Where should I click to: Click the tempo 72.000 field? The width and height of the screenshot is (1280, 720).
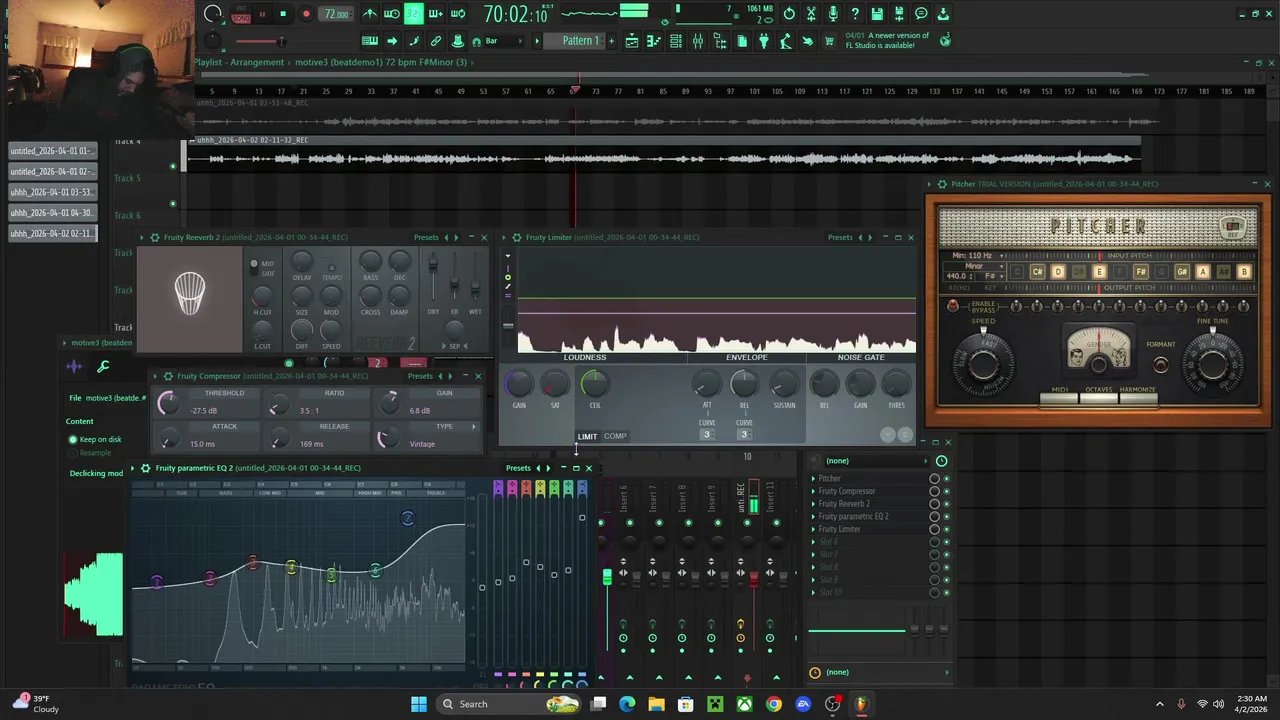coord(337,14)
